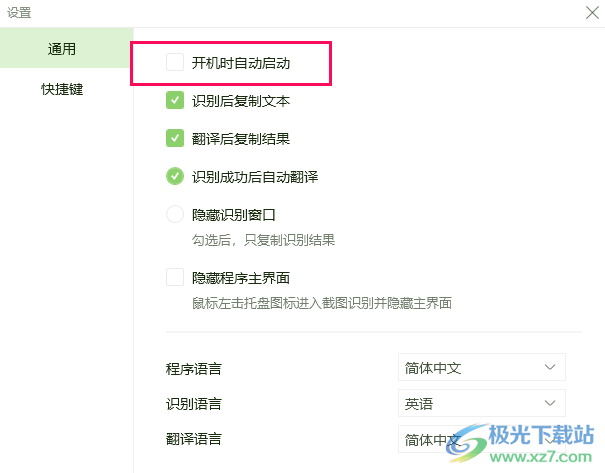Screen dimensions: 605x473
Task: Open the 识别语言 dropdown showing 英语
Action: (x=482, y=403)
